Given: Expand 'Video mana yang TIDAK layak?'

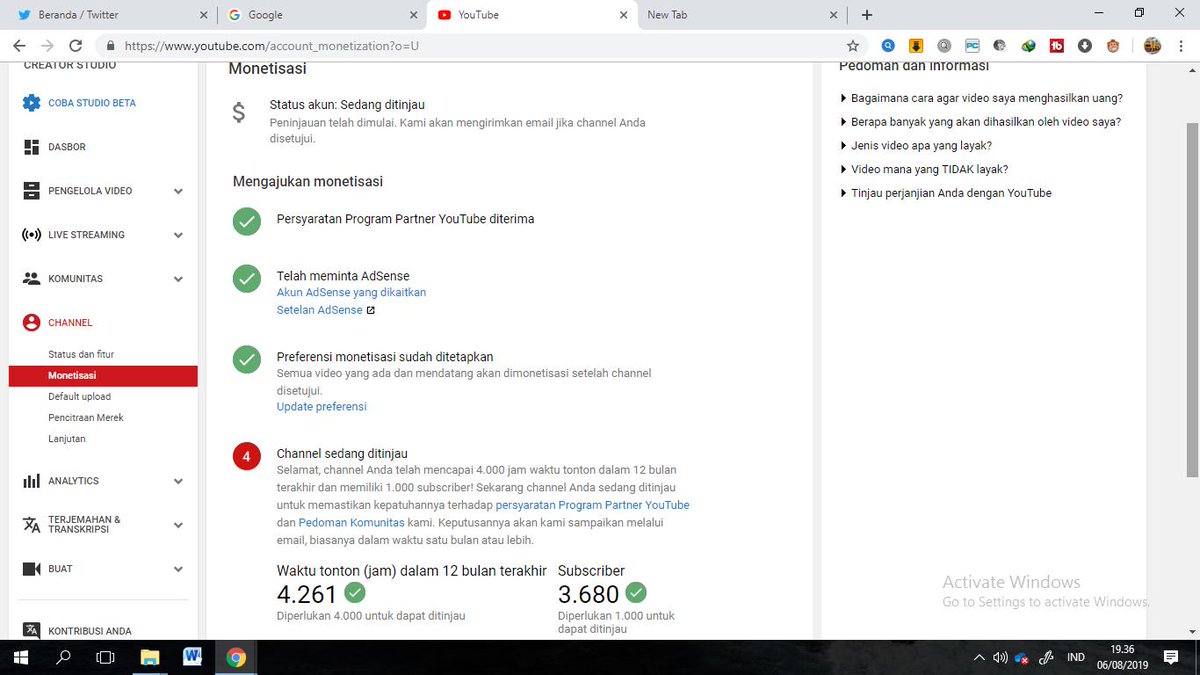Looking at the screenshot, I should tap(924, 169).
